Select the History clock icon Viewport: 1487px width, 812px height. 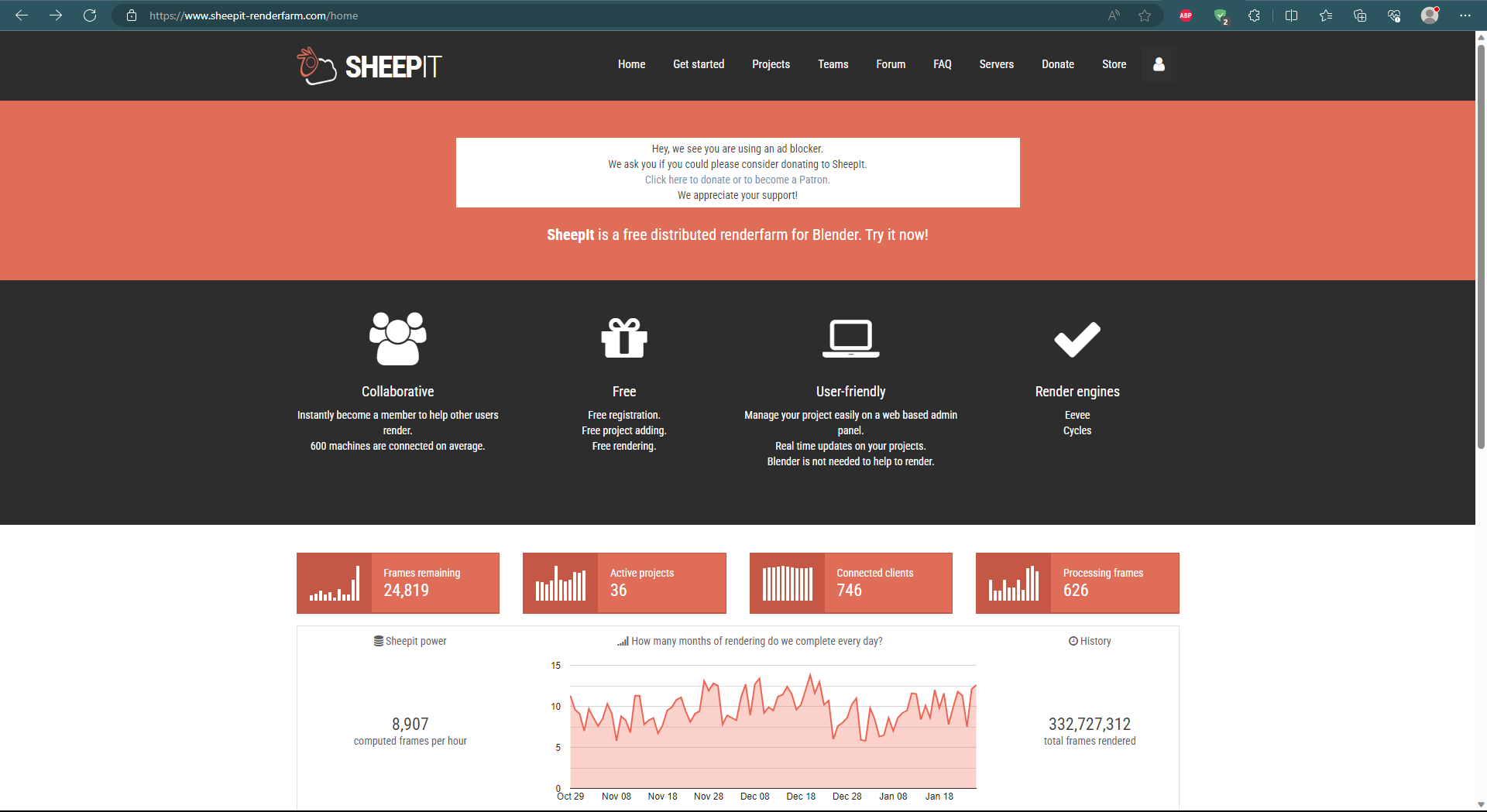pos(1073,641)
